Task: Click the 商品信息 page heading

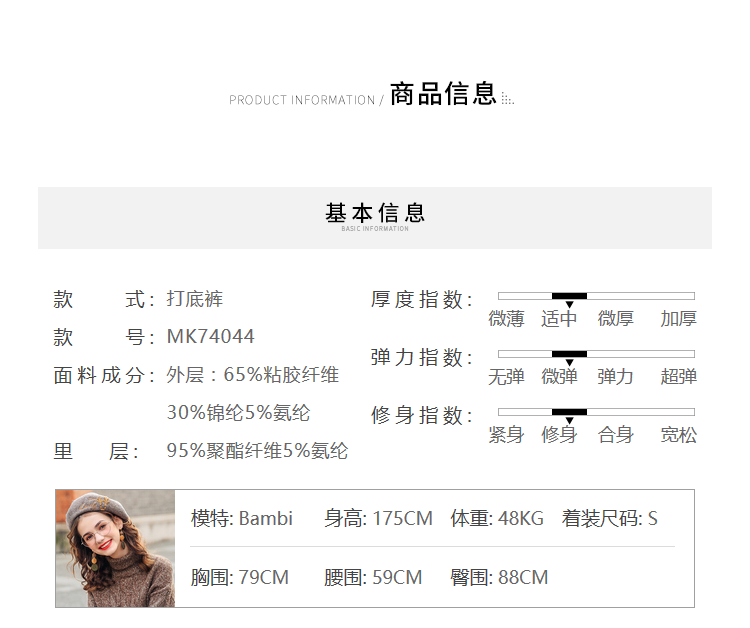Action: 443,95
